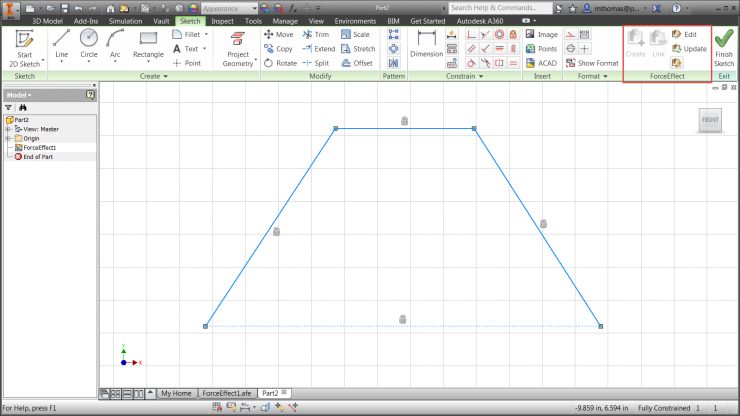The image size is (740, 416).
Task: Apply the Offset command
Action: pyautogui.click(x=357, y=63)
